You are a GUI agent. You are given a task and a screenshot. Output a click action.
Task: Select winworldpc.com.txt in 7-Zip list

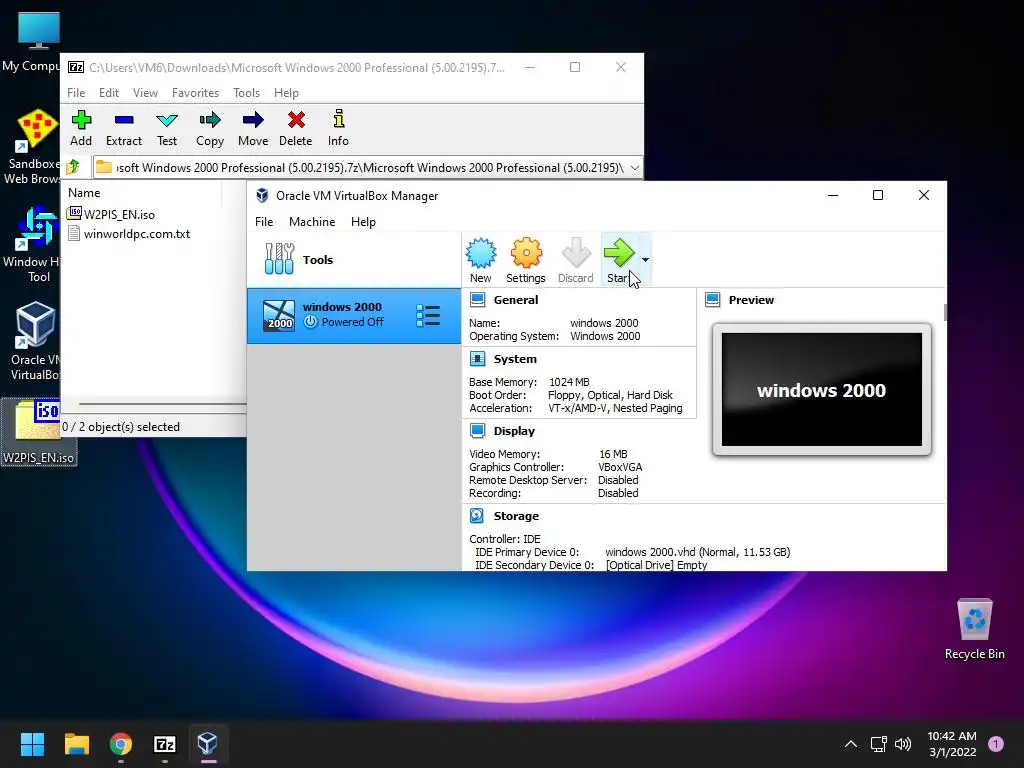click(x=129, y=234)
